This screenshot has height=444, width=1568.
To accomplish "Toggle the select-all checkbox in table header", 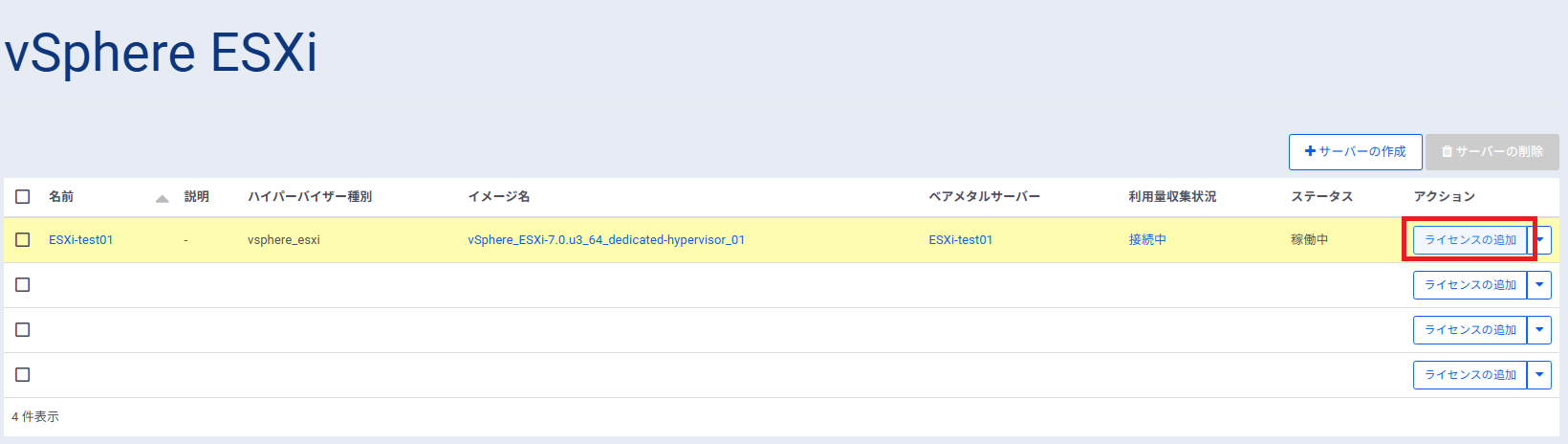I will 23,197.
